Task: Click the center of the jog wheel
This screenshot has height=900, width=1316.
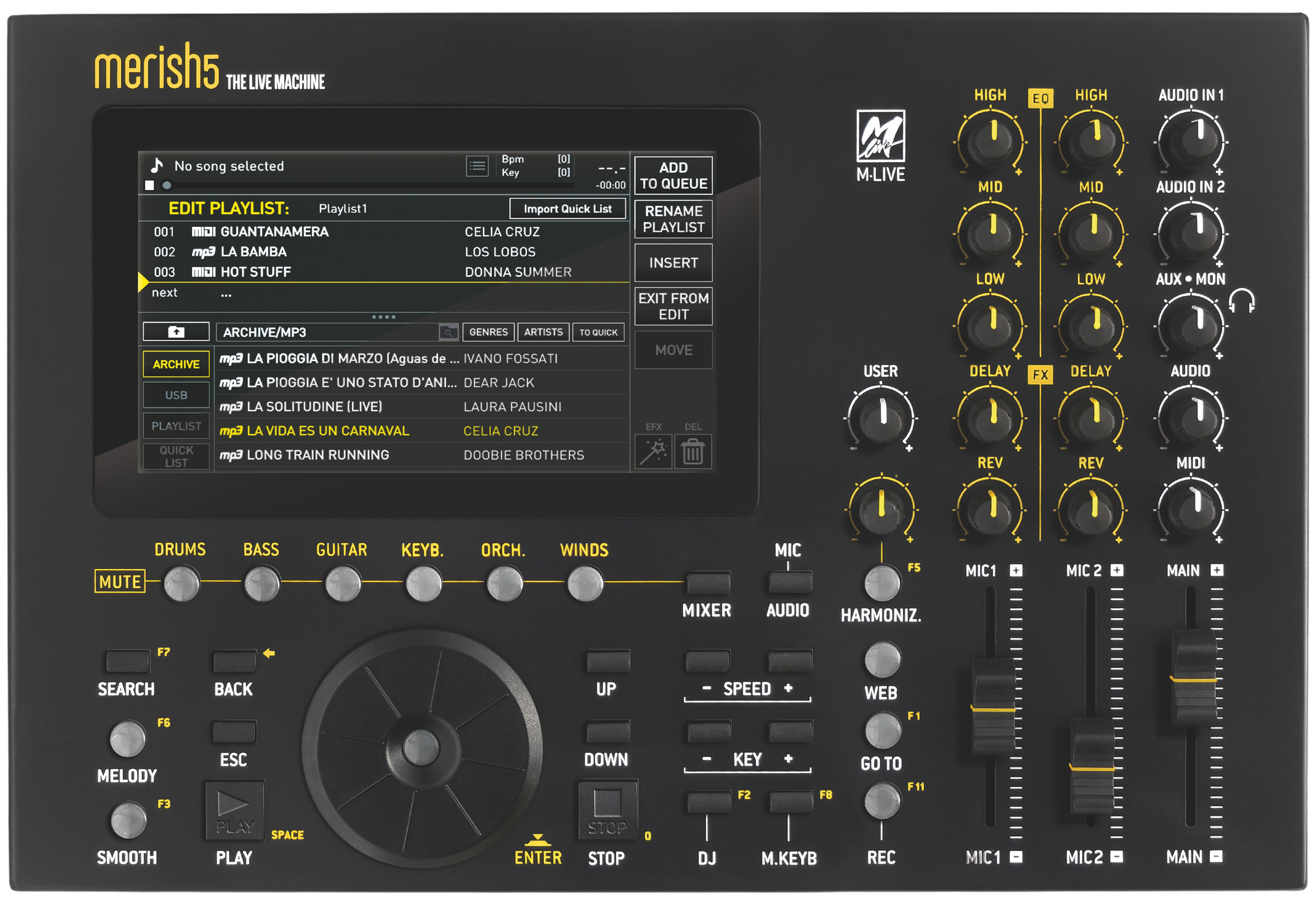Action: [x=421, y=747]
